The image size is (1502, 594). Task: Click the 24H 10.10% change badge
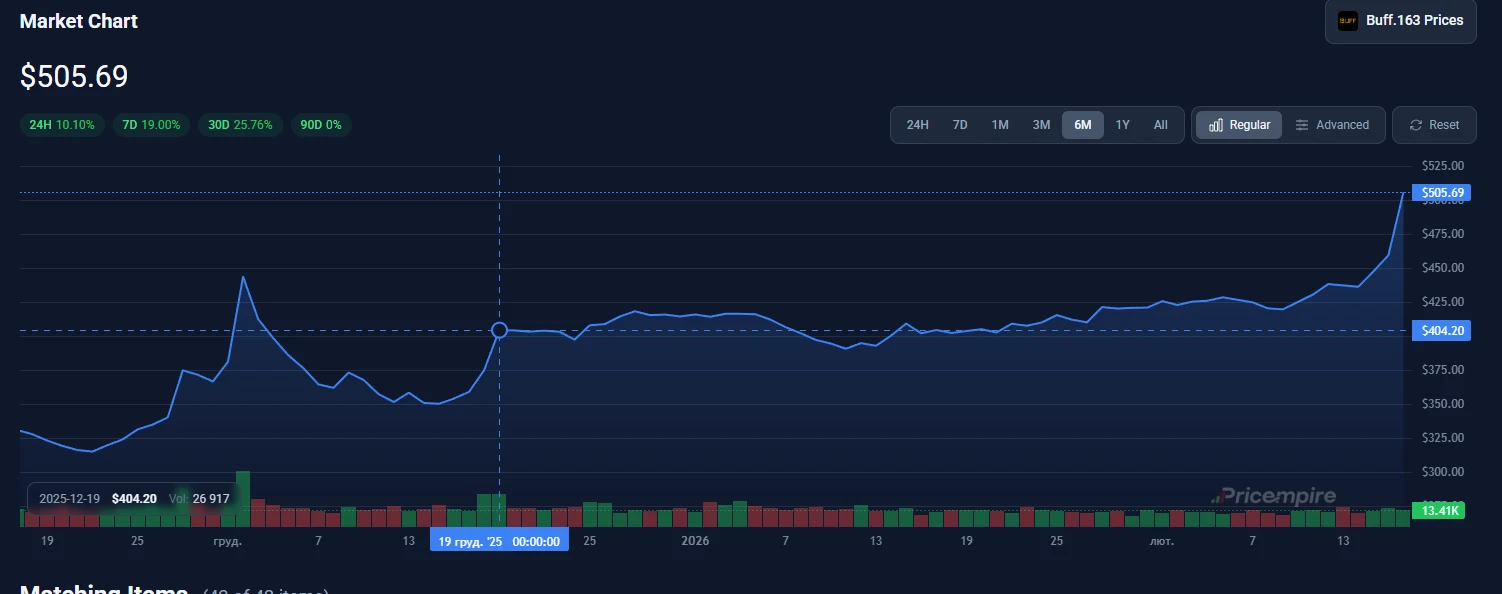pos(62,125)
